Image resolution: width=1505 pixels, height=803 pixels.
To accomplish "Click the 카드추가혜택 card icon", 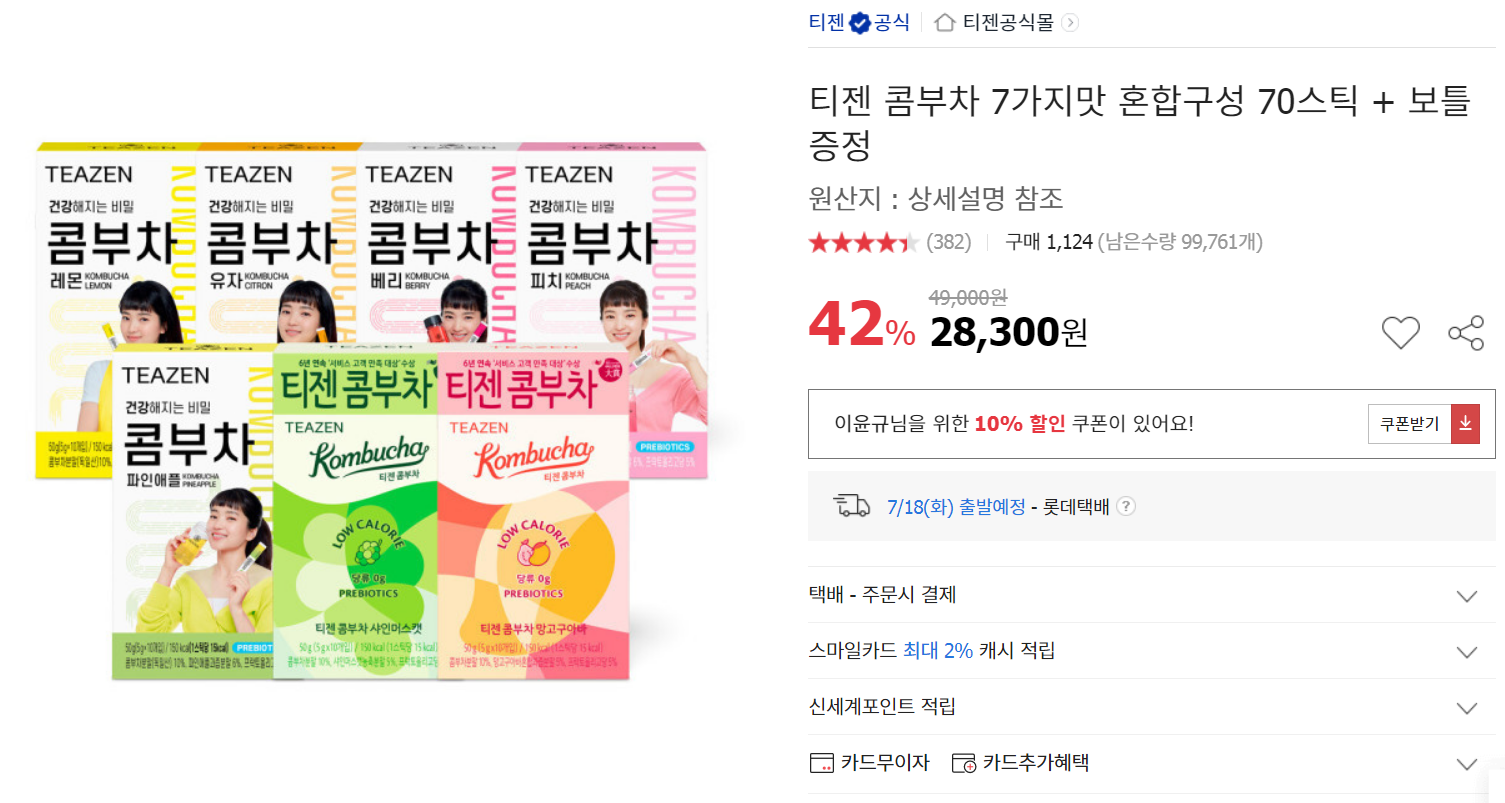I will click(x=964, y=763).
